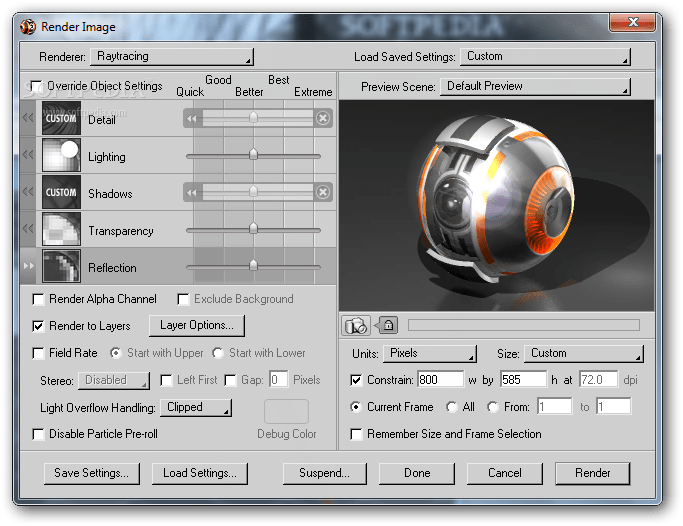Select Current Frame radio button
This screenshot has width=683, height=526.
click(356, 407)
